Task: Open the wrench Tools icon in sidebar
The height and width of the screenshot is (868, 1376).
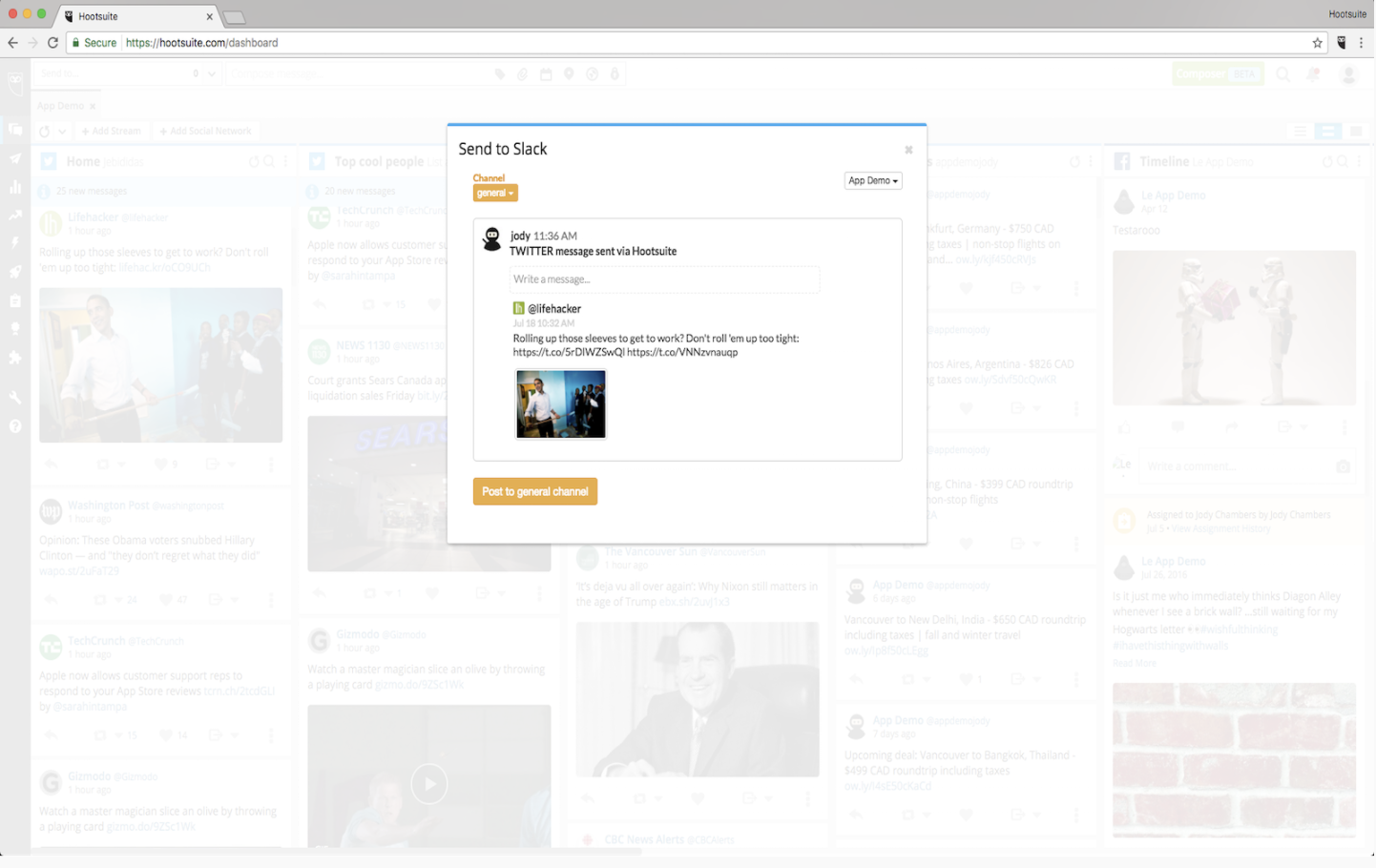Action: click(15, 398)
